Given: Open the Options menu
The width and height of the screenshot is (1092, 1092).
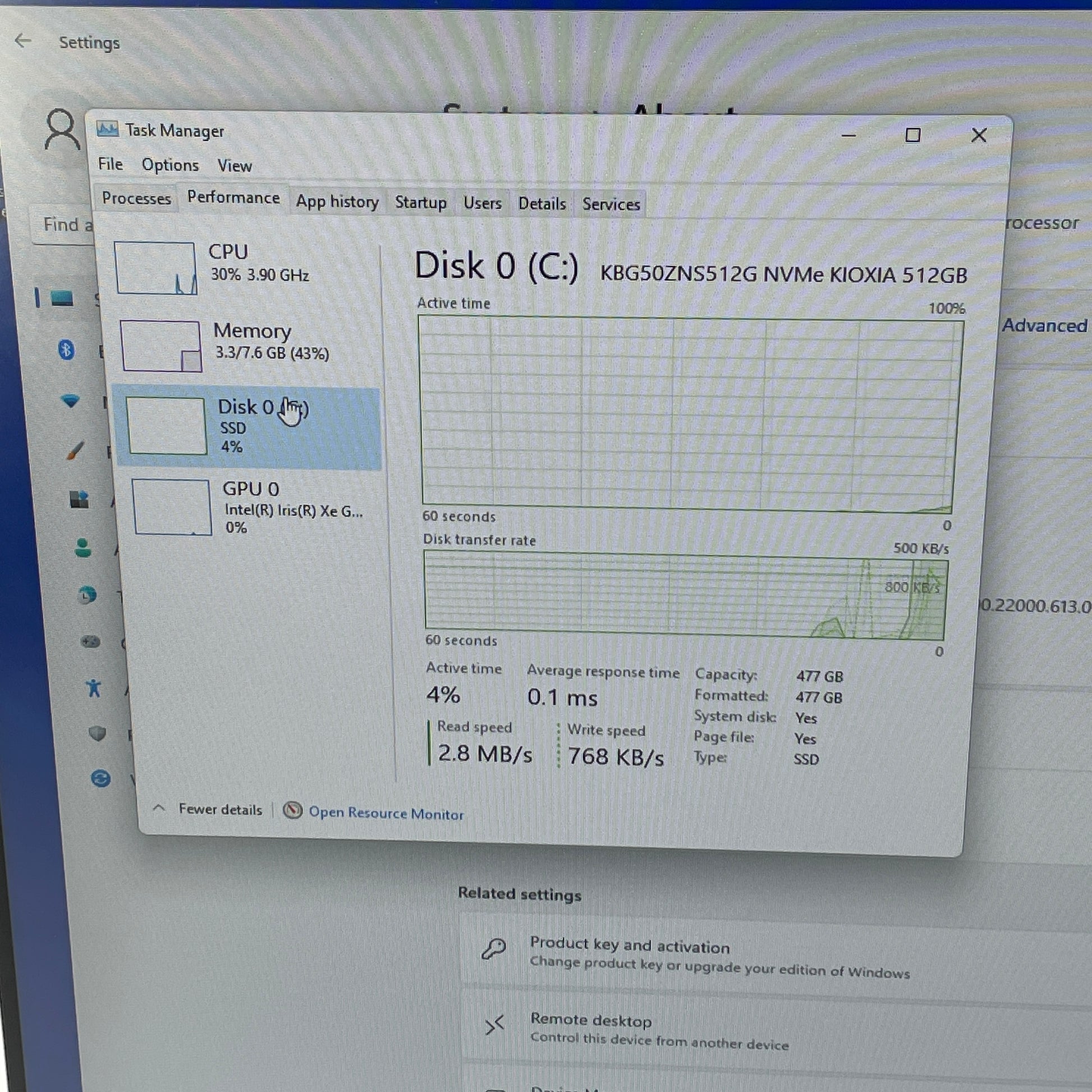Looking at the screenshot, I should [170, 165].
